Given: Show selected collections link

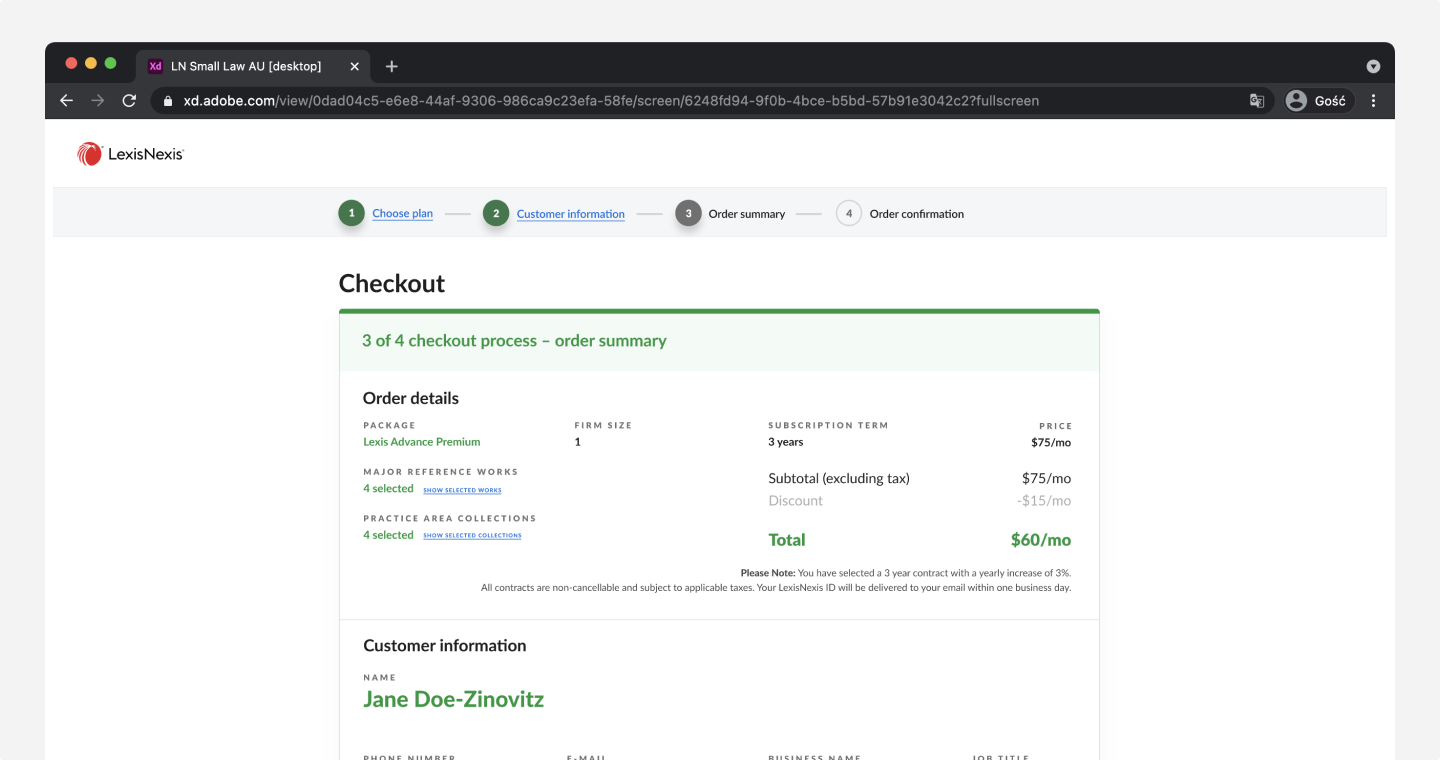Looking at the screenshot, I should [472, 536].
